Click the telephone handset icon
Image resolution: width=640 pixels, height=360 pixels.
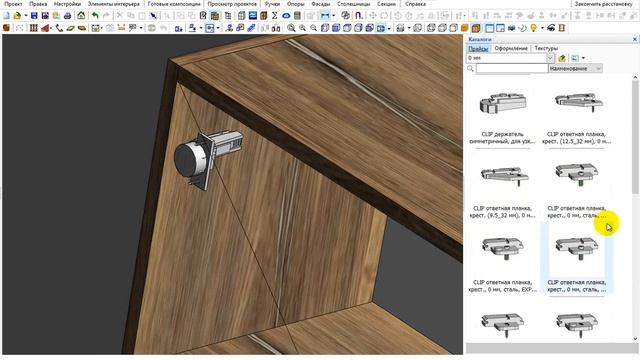[x=59, y=28]
